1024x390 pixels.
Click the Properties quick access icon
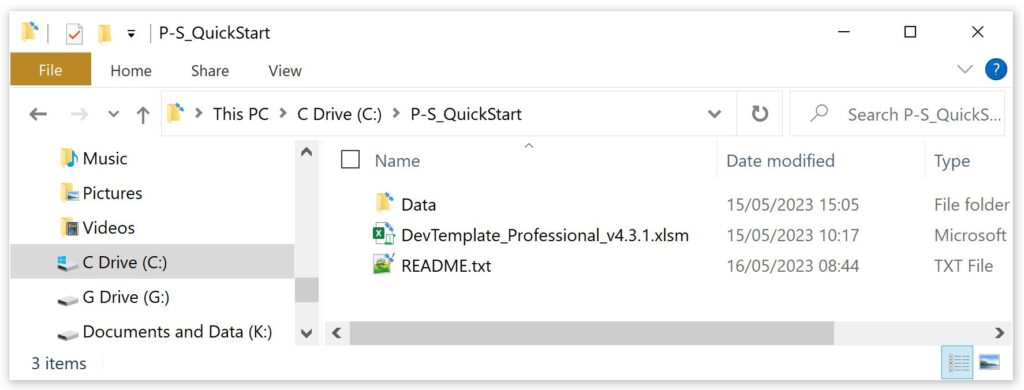(x=74, y=33)
